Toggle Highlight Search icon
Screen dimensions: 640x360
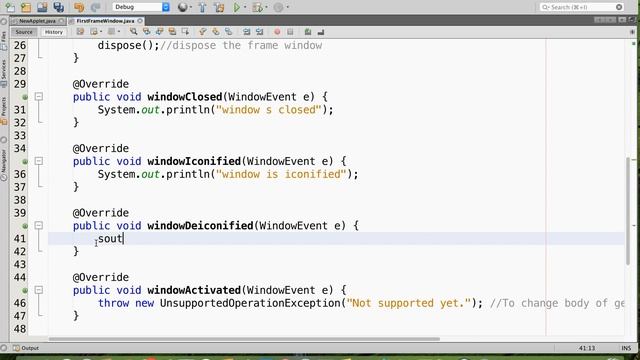click(172, 32)
